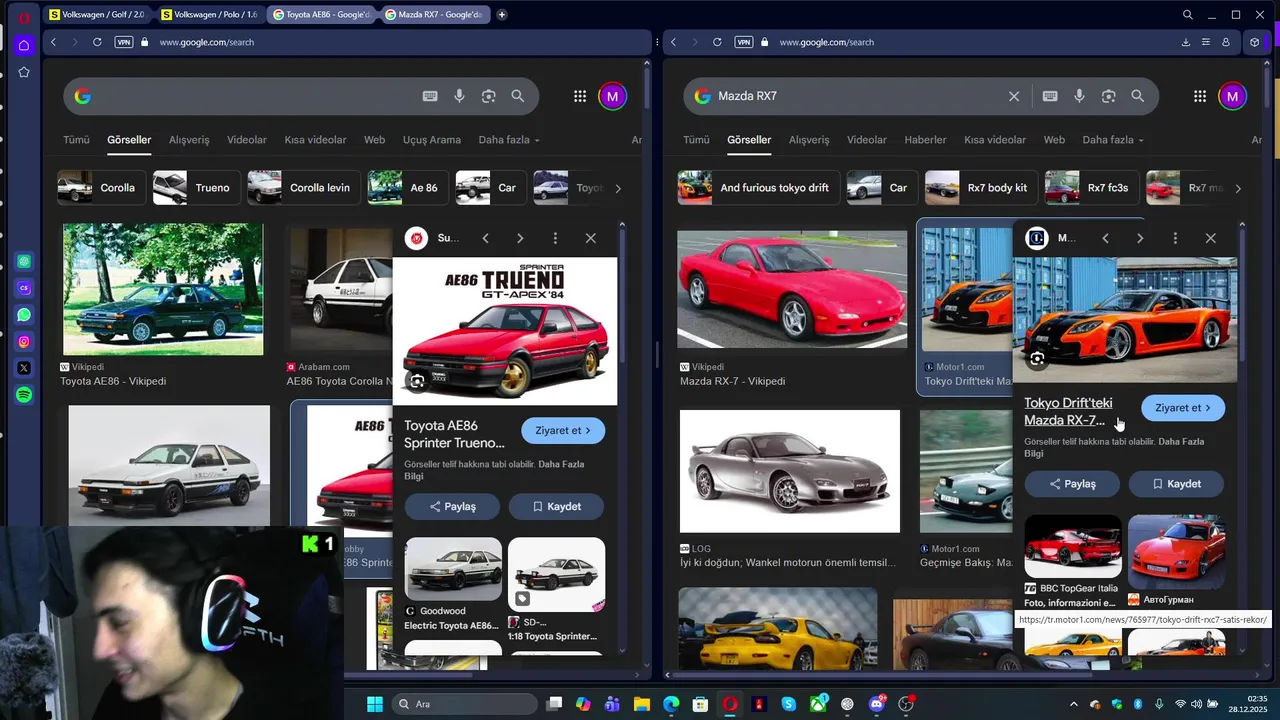Go back in the left pane
The image size is (1280, 720).
54,42
